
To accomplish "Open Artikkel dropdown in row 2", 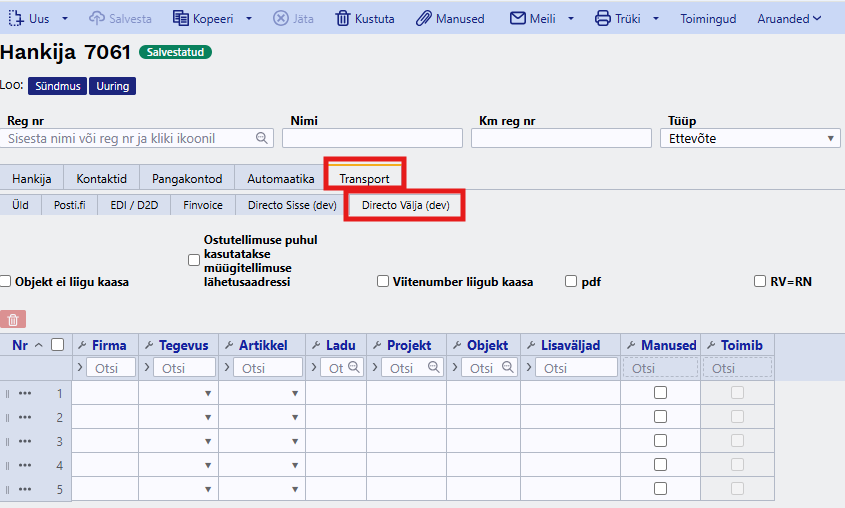I will click(x=295, y=417).
